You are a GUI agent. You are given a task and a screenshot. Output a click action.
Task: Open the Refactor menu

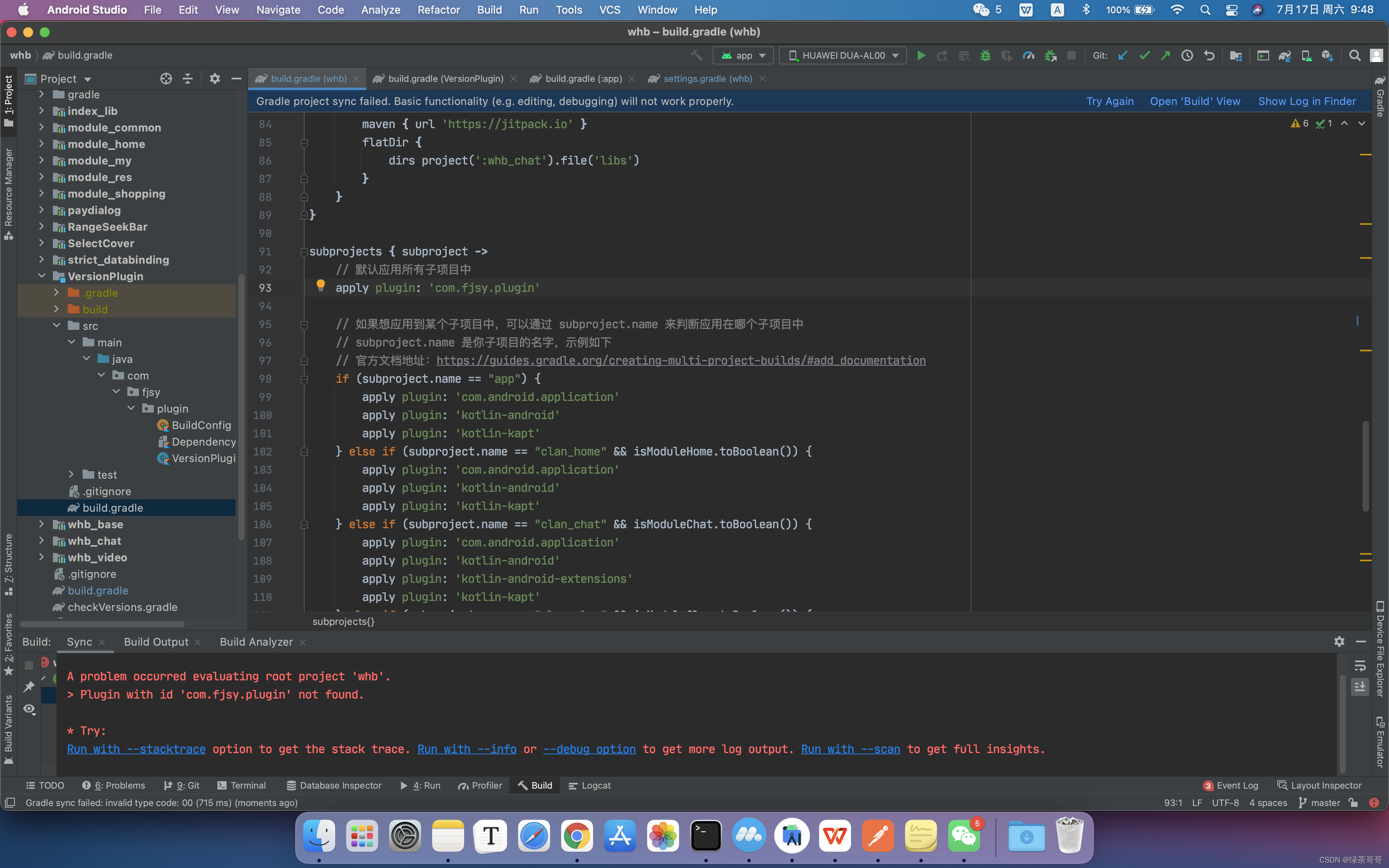coord(439,10)
